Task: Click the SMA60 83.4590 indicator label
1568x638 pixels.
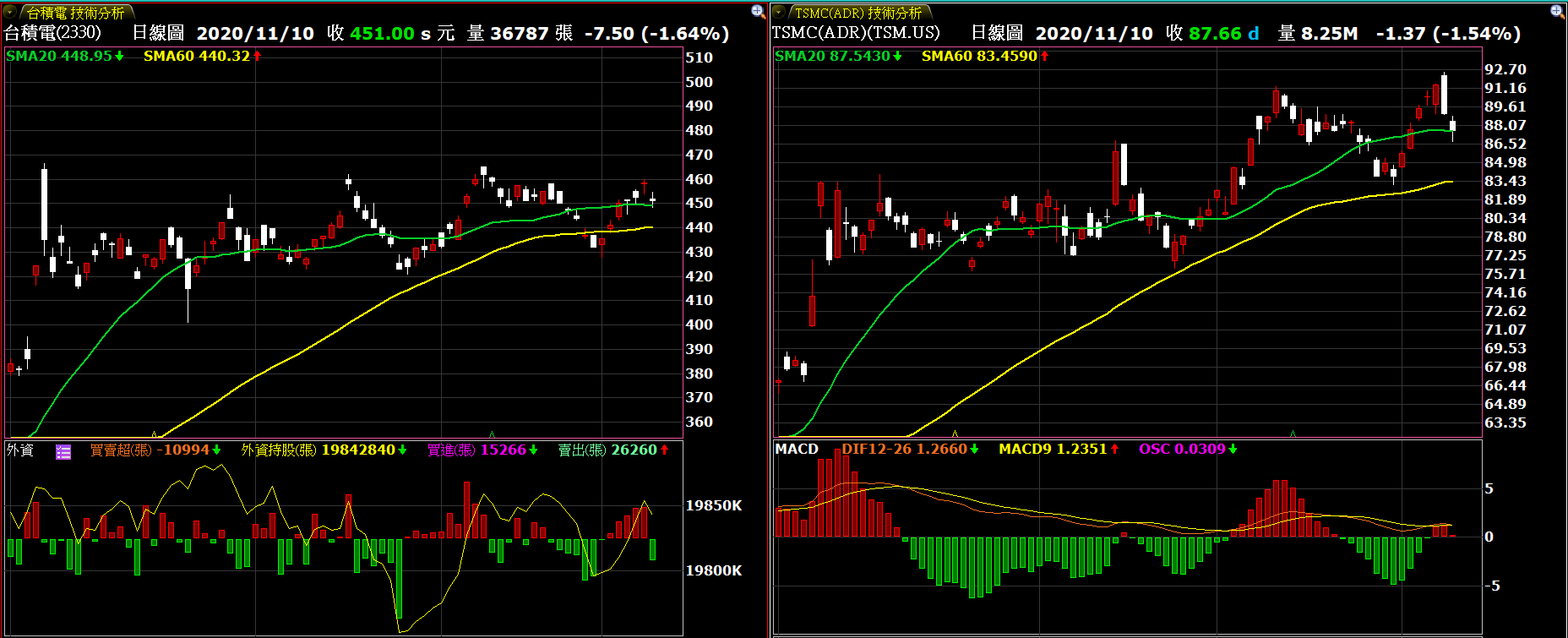Action: click(x=985, y=56)
